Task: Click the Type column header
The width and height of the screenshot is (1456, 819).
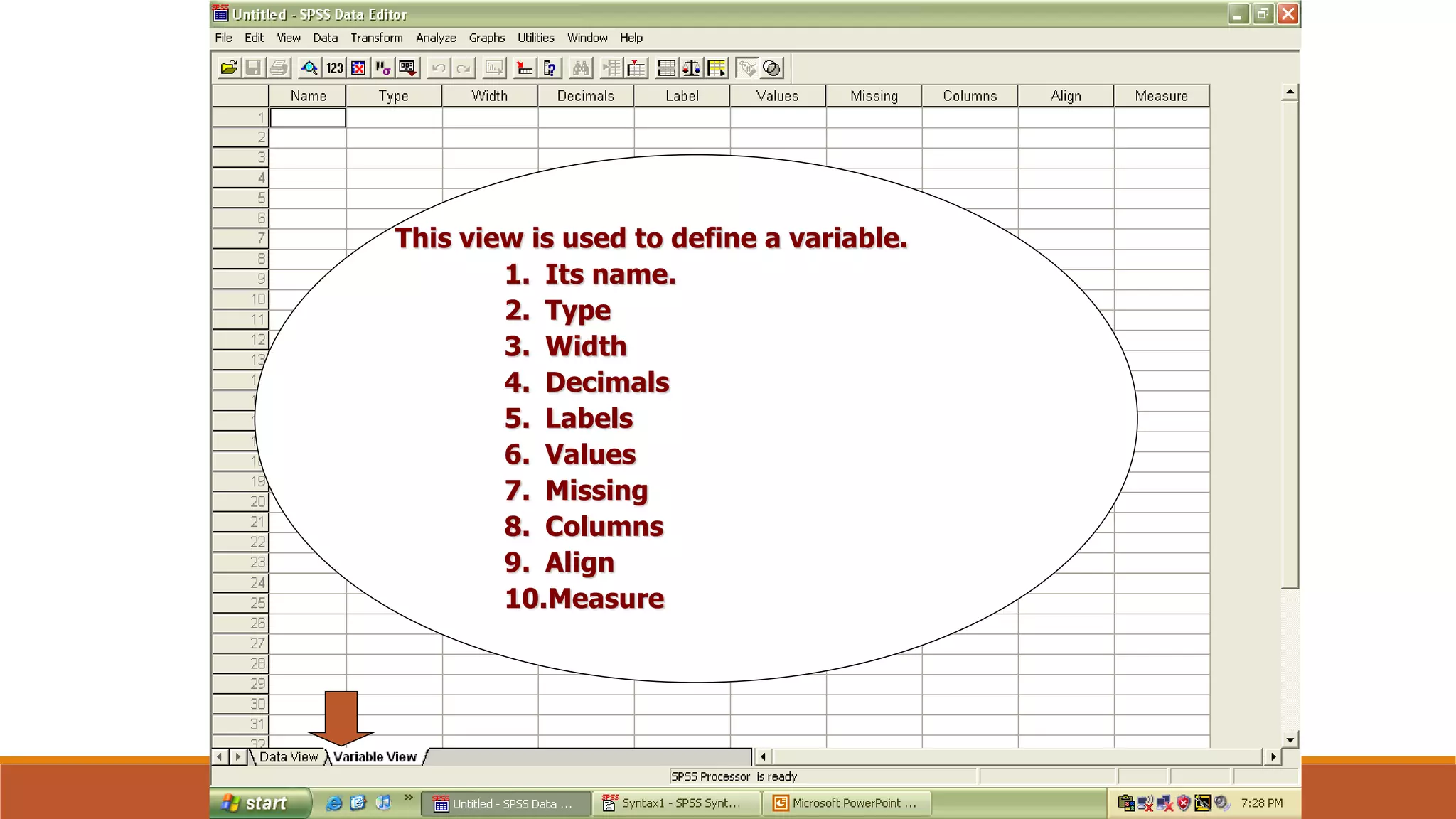Action: 393,96
